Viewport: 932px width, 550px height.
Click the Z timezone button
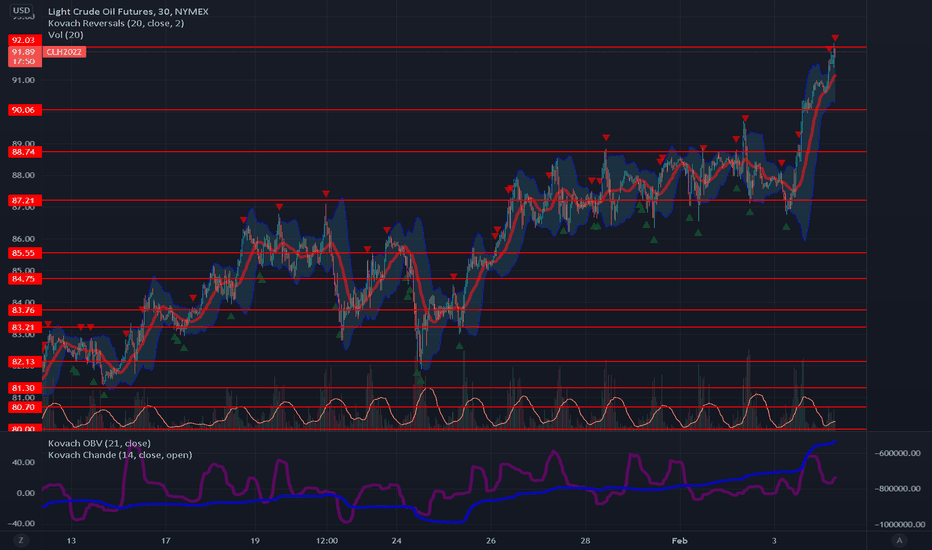21,540
